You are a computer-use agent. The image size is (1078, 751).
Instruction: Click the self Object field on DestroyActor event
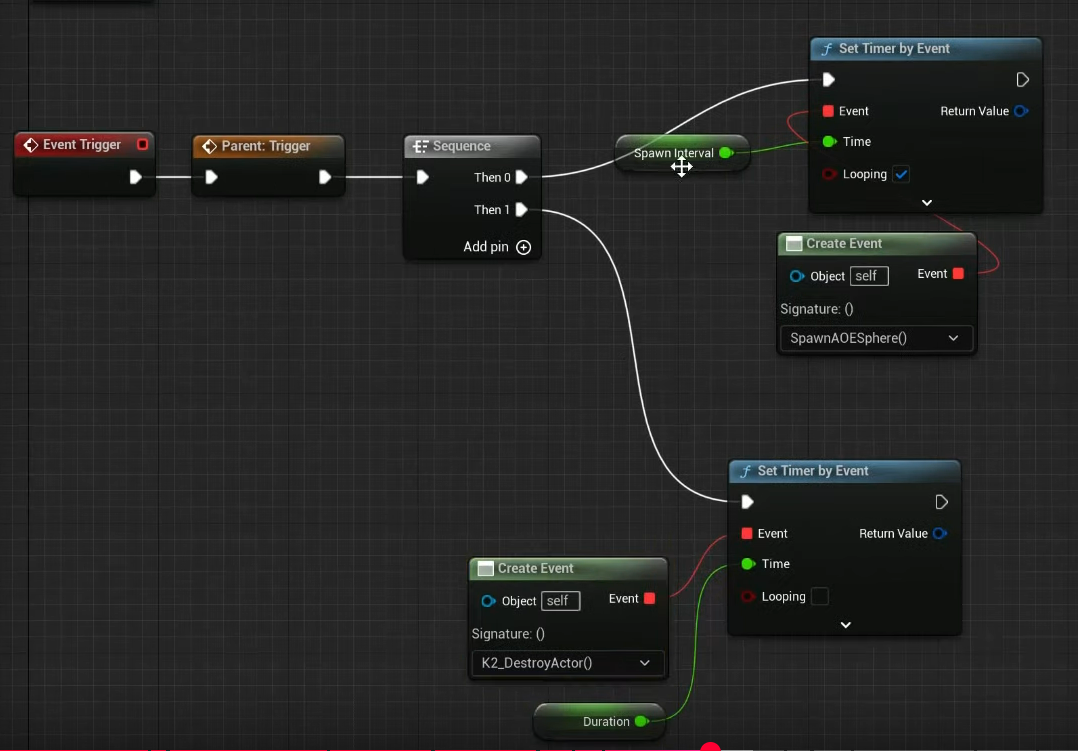(x=560, y=601)
